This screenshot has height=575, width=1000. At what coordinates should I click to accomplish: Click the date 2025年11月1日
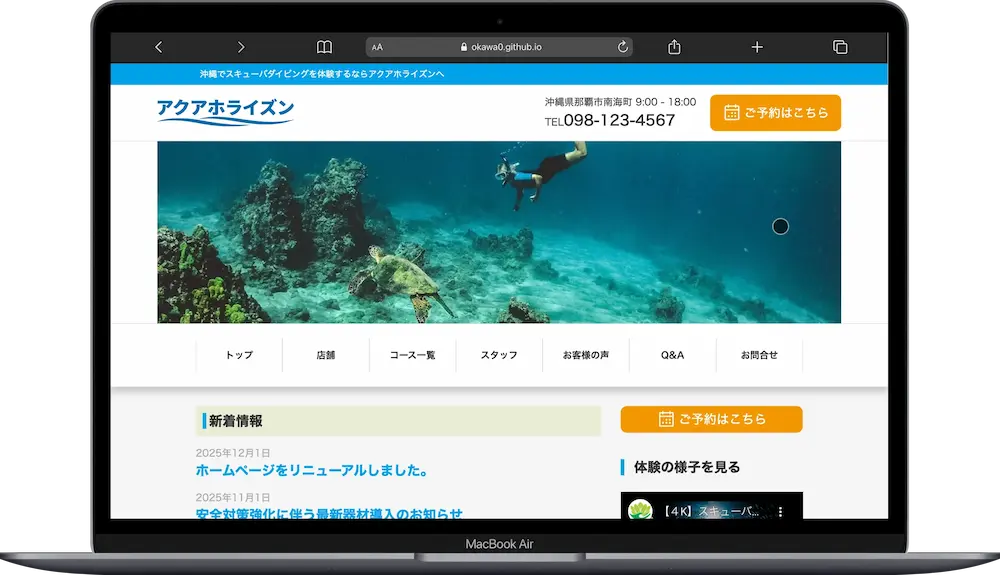pyautogui.click(x=233, y=498)
